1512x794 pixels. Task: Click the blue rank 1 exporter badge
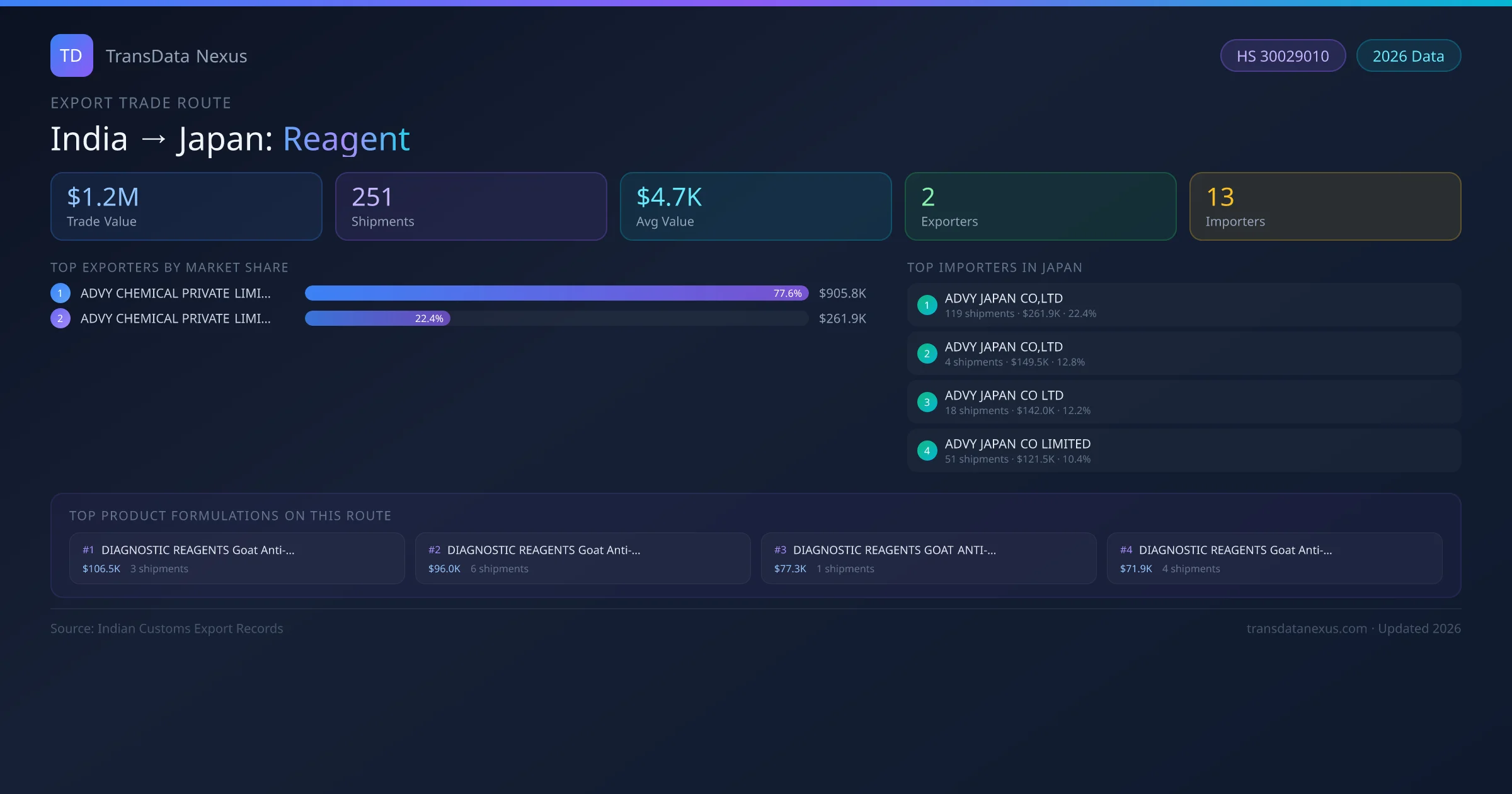60,293
